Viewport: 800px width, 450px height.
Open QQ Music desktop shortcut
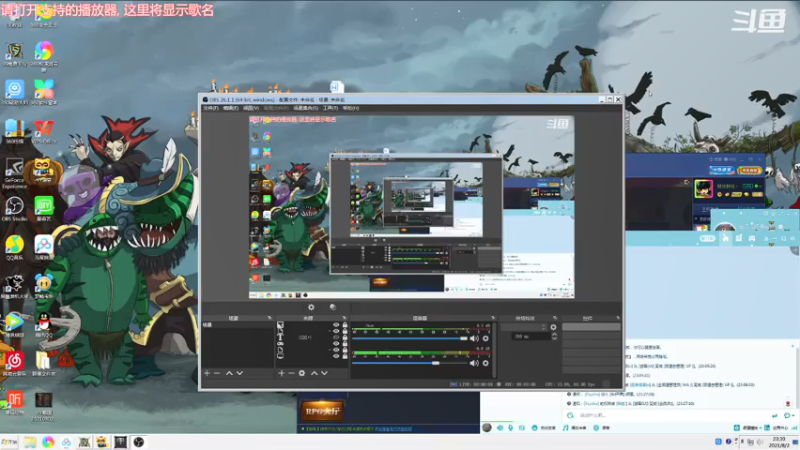[x=14, y=248]
